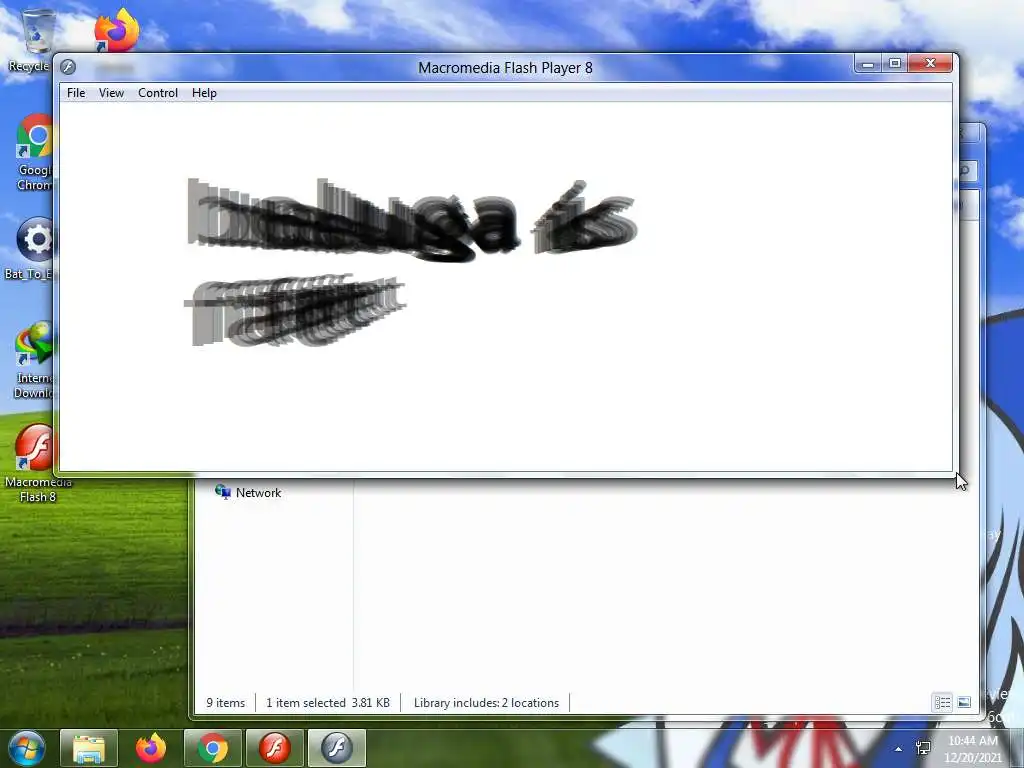Click the Flash Player title bar icon

tap(68, 67)
